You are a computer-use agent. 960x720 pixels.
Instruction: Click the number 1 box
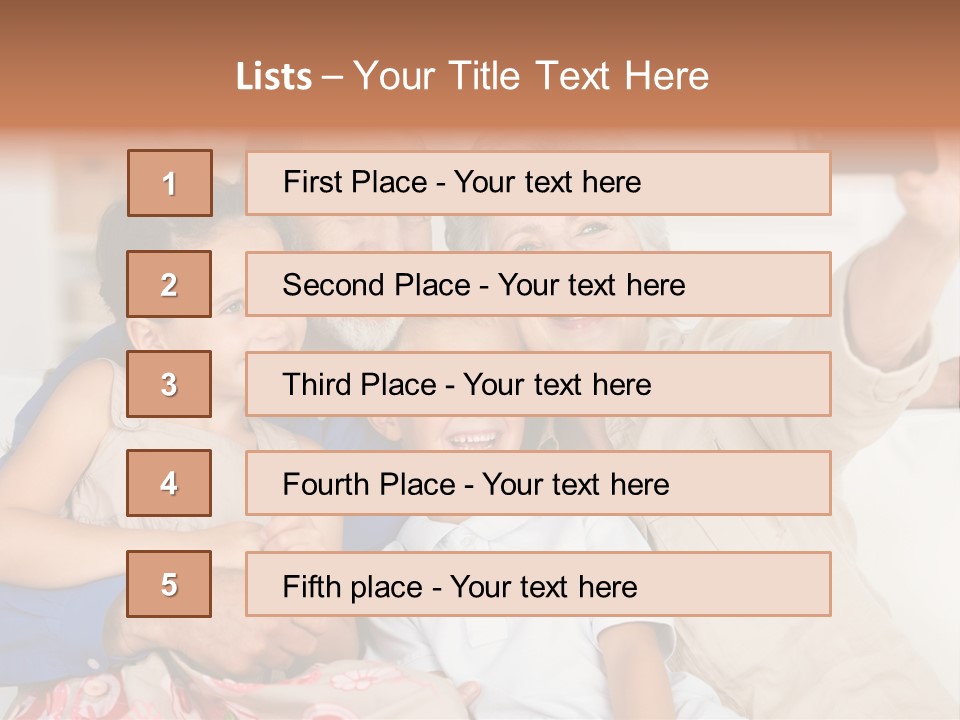(169, 183)
